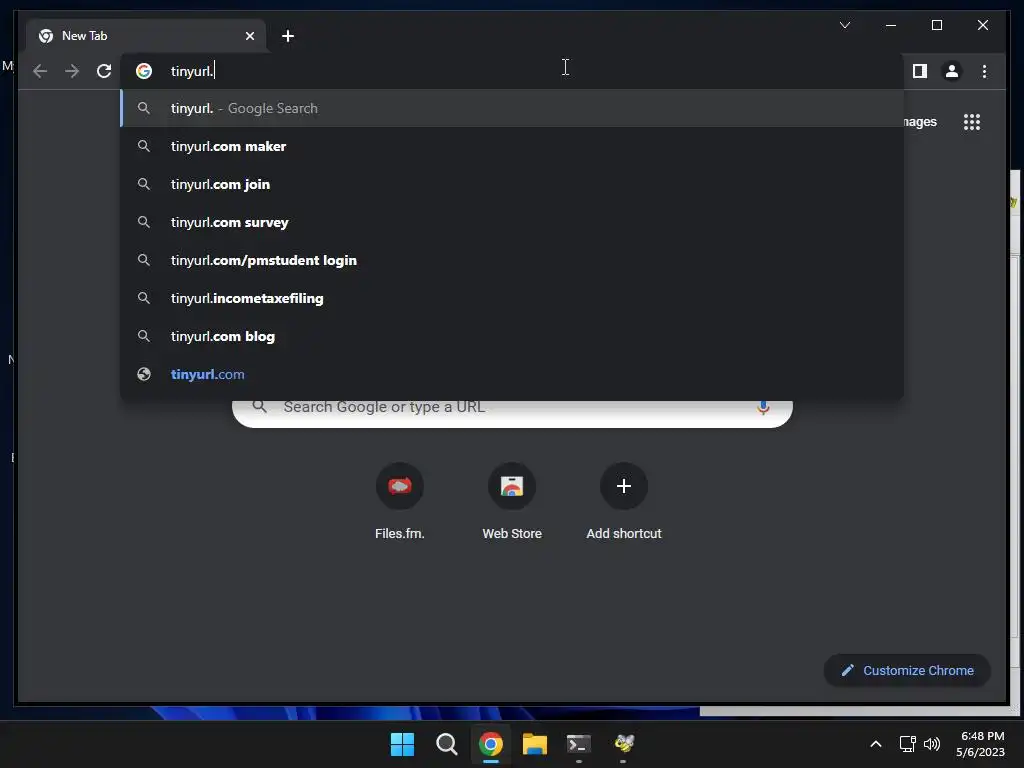Open Windows taskbar search
1024x768 pixels.
(x=447, y=744)
